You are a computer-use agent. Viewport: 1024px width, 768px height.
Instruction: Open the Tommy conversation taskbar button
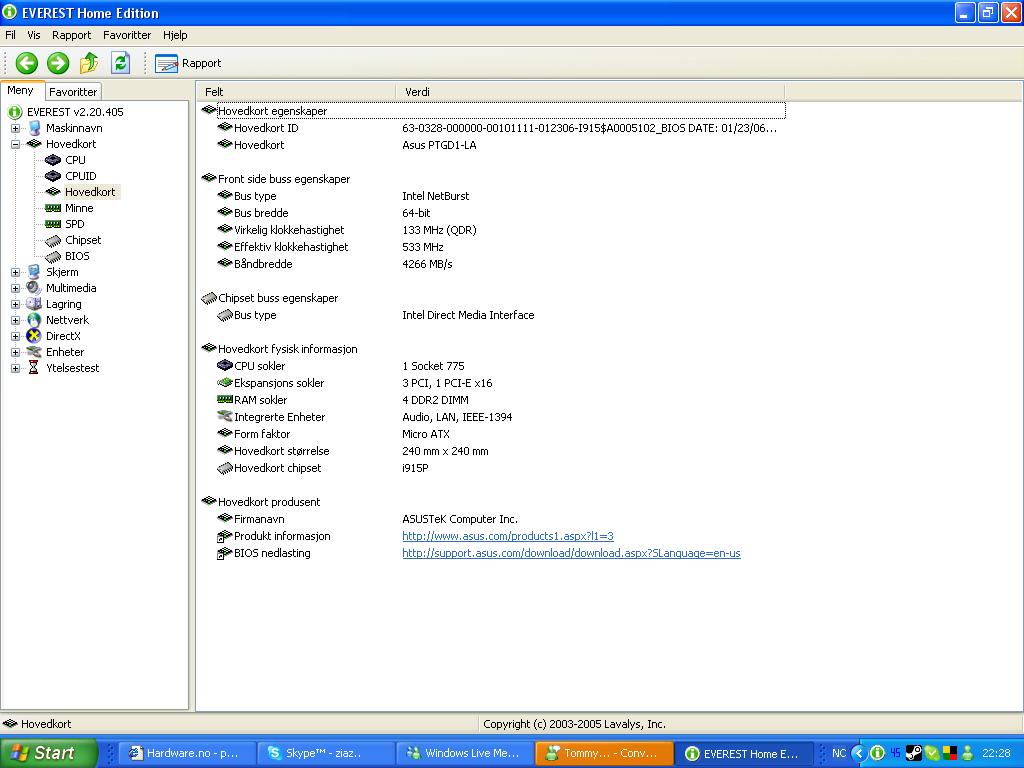click(603, 753)
